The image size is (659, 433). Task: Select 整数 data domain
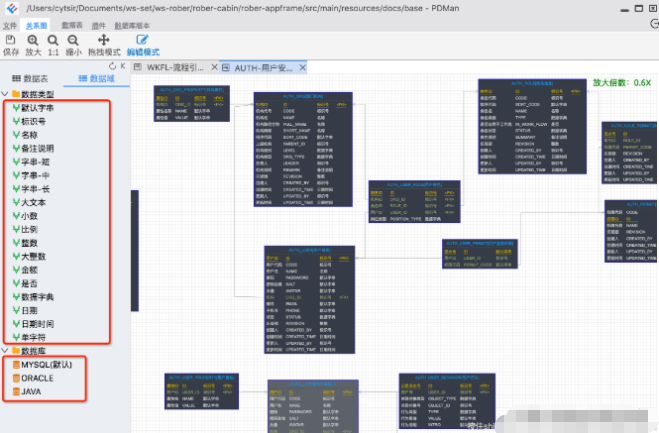click(25, 243)
